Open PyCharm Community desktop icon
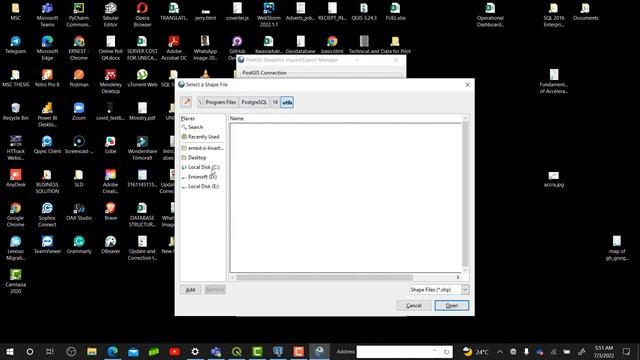The height and width of the screenshot is (360, 640). (79, 14)
